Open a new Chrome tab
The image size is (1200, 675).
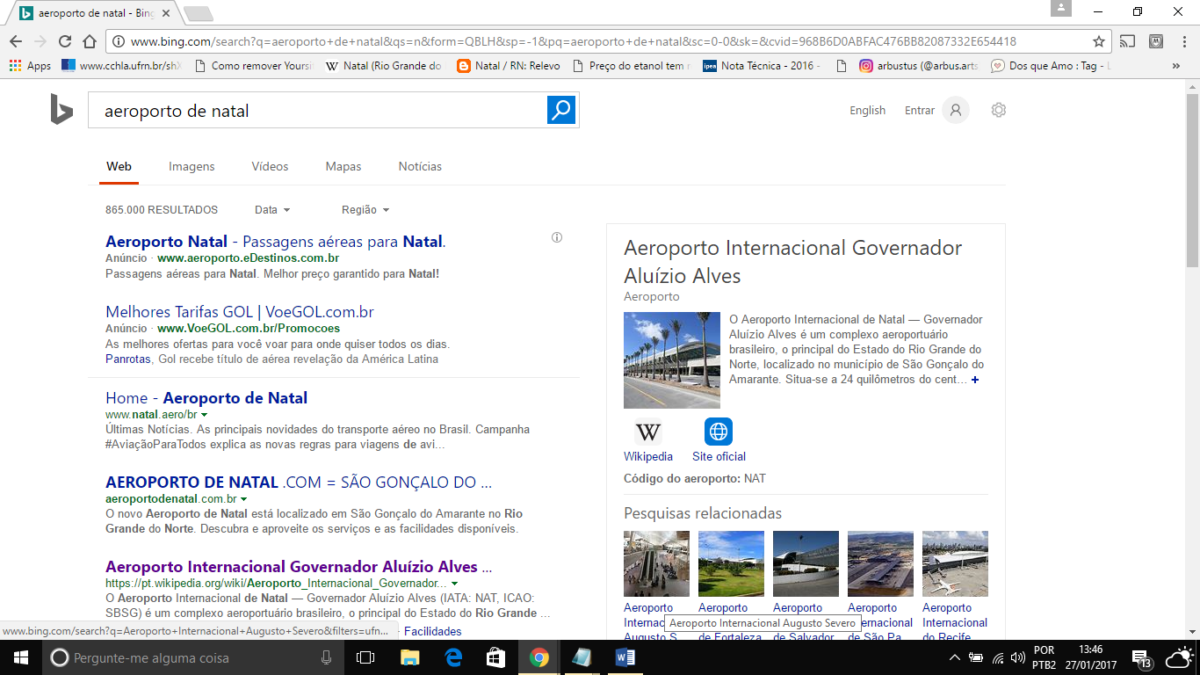[x=199, y=13]
